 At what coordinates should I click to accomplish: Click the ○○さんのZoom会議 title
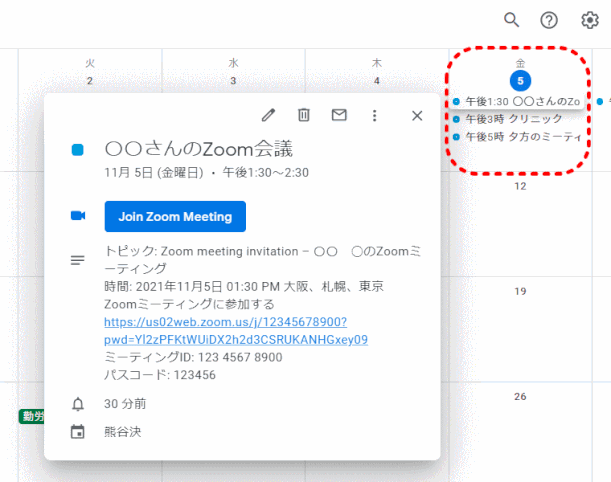point(199,149)
